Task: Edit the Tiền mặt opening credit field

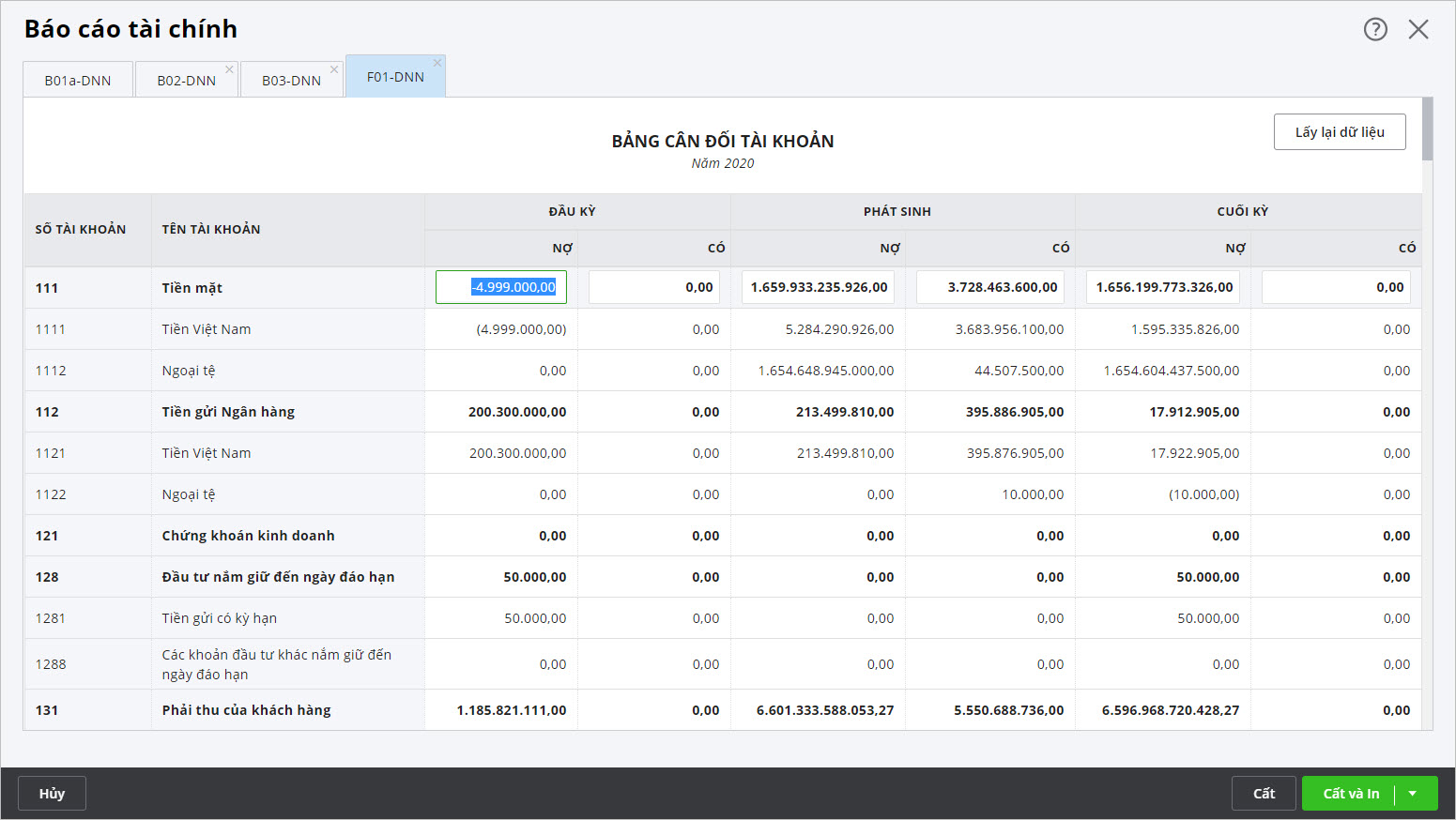Action: tap(654, 287)
